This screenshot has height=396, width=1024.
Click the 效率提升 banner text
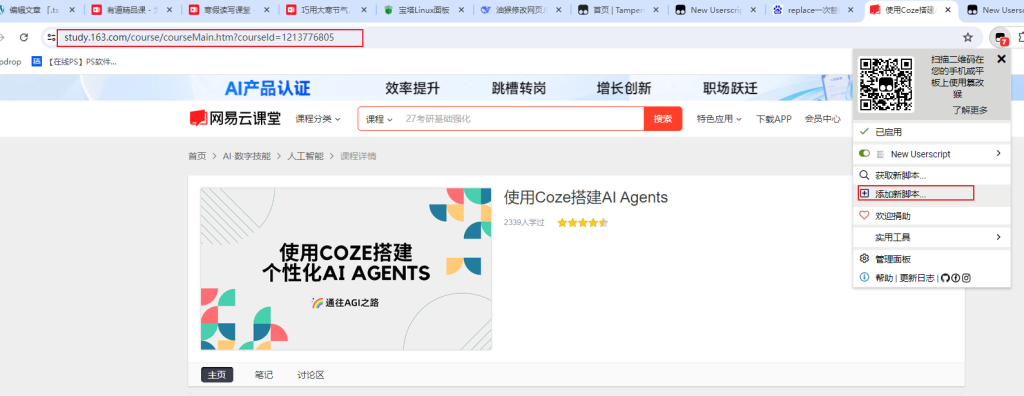pyautogui.click(x=412, y=88)
